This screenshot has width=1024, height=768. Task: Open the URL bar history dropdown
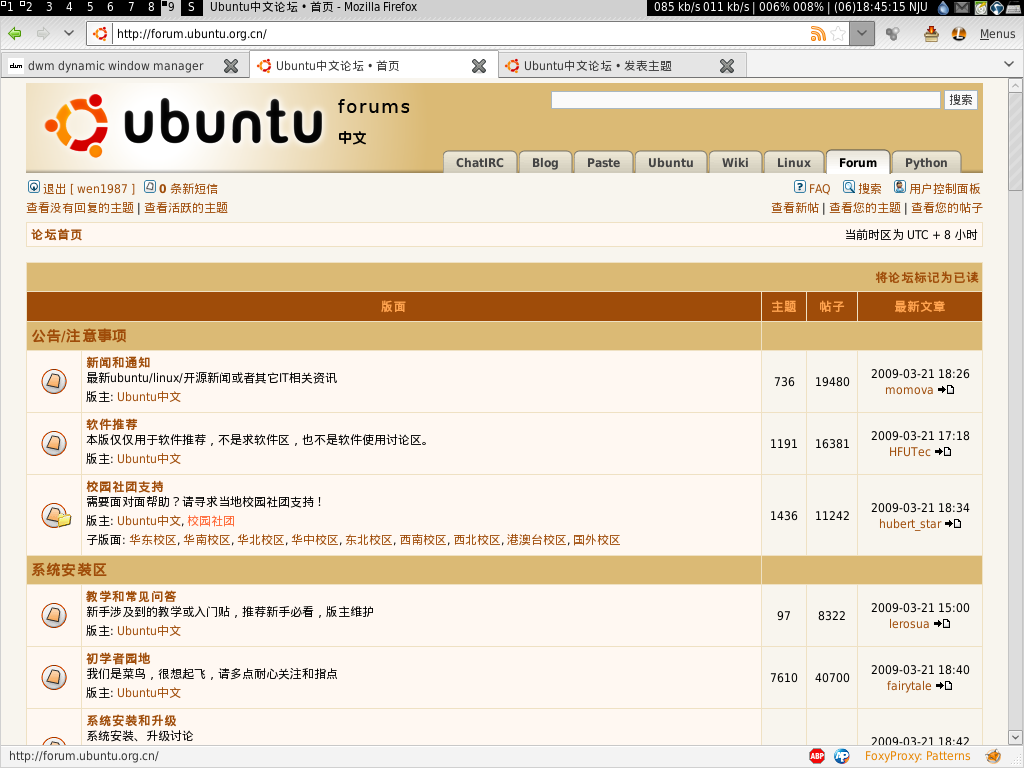pos(862,33)
